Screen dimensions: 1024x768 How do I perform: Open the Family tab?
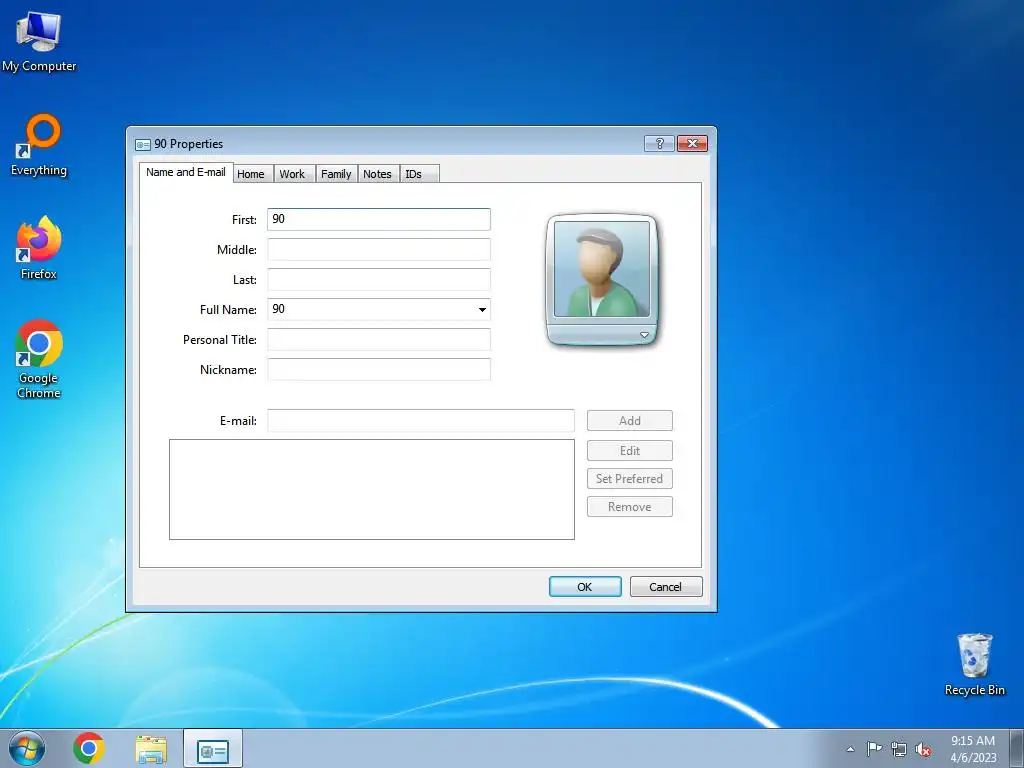coord(336,174)
